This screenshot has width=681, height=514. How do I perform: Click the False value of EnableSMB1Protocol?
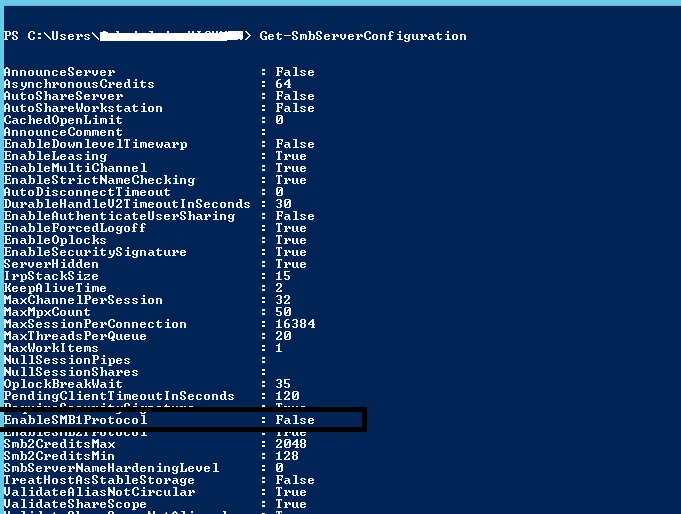coord(294,421)
